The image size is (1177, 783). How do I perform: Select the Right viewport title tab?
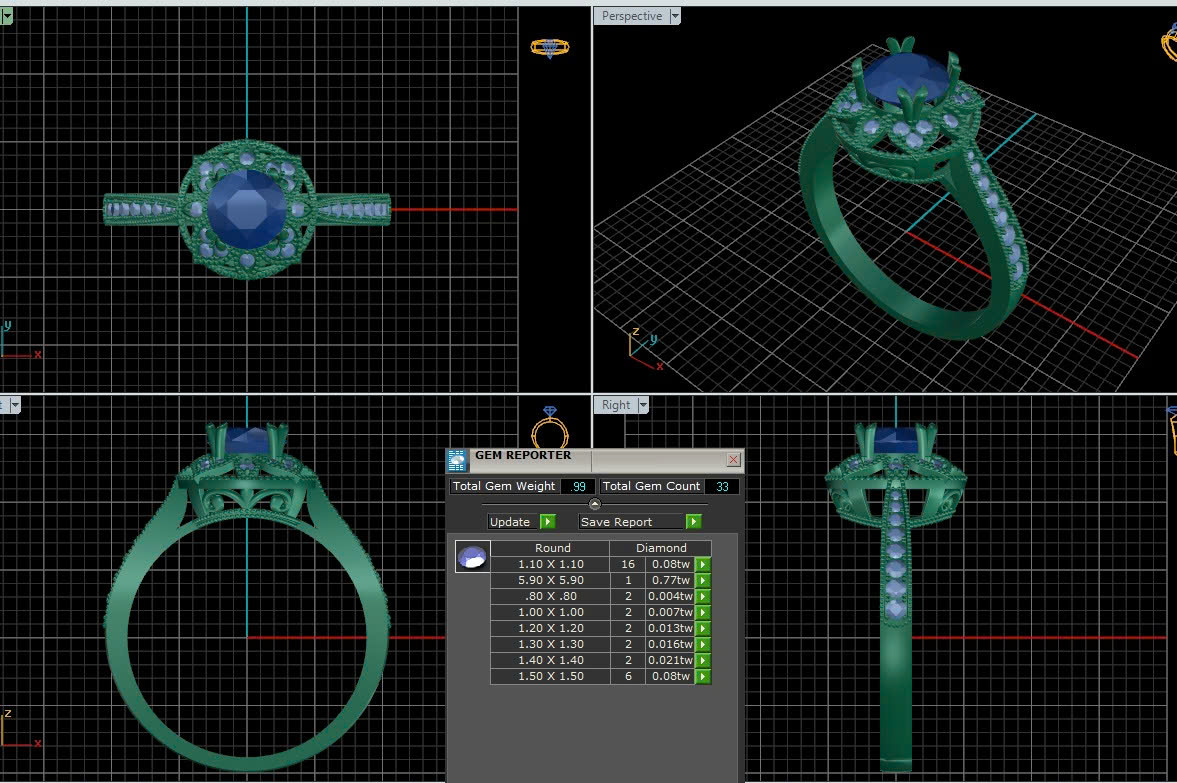coord(616,405)
